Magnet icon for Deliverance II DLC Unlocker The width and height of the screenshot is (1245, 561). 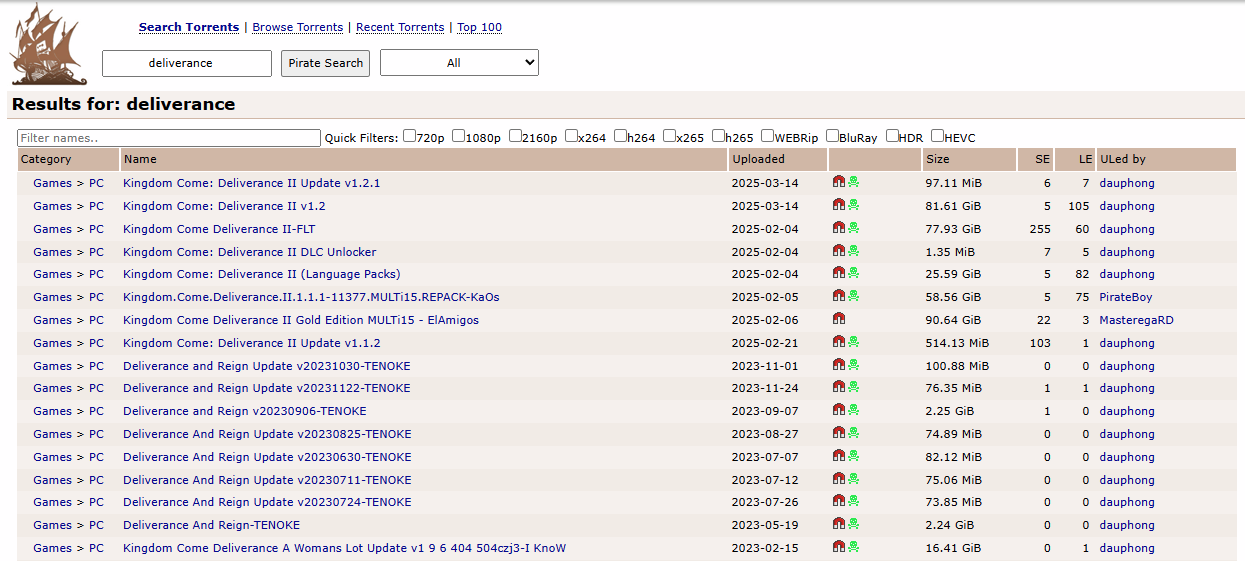tap(839, 251)
